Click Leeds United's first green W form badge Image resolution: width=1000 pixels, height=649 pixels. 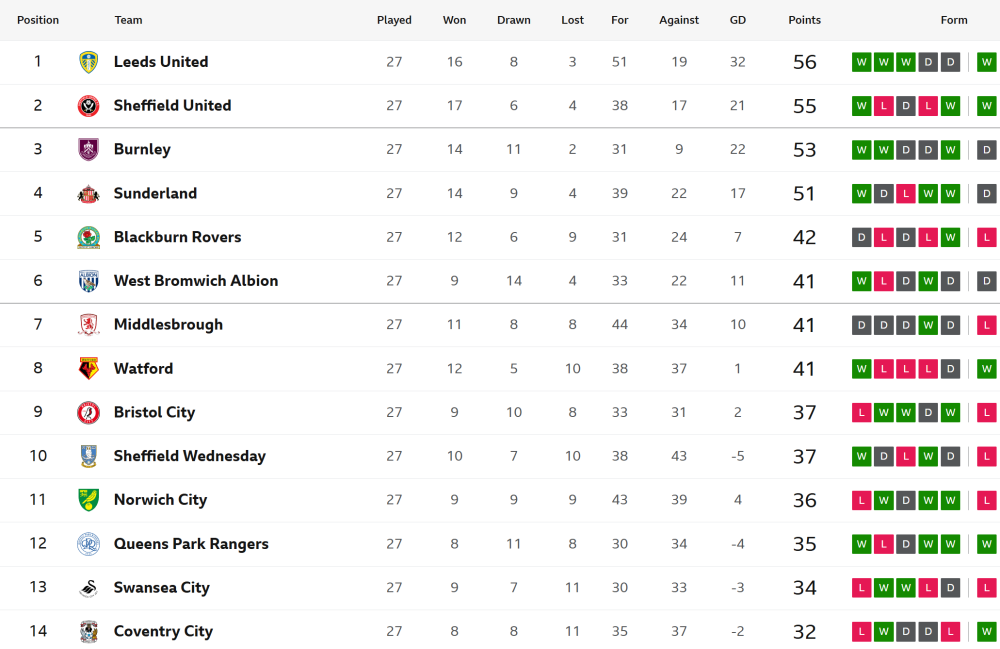[861, 62]
